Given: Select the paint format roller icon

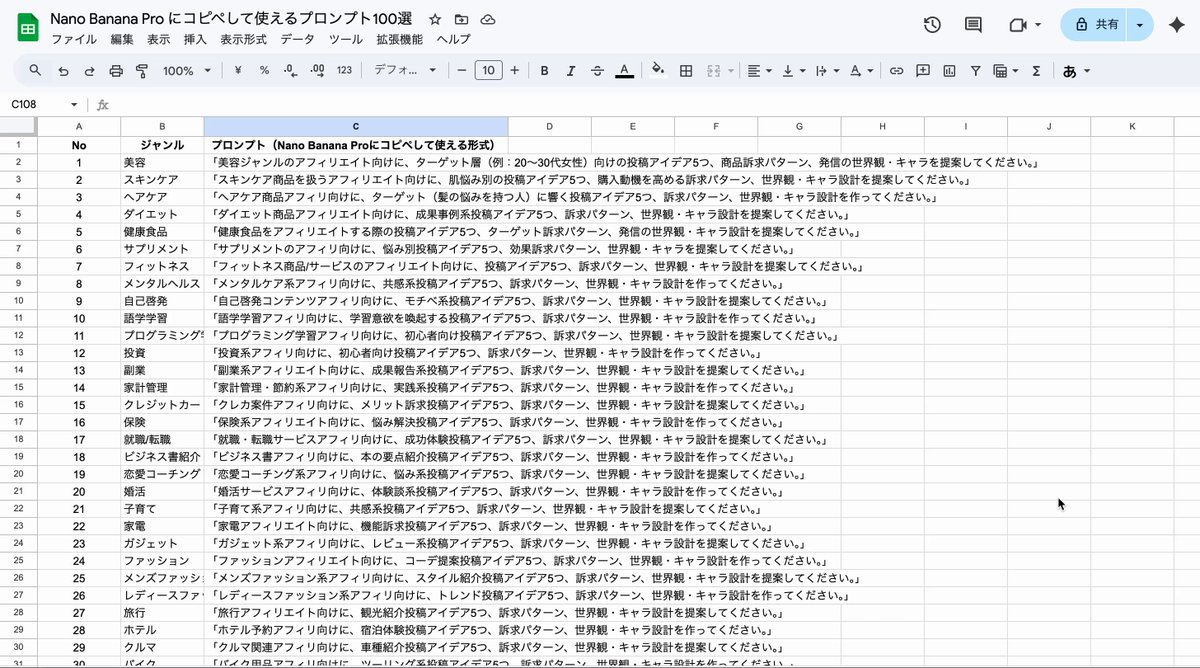Looking at the screenshot, I should click(x=141, y=71).
